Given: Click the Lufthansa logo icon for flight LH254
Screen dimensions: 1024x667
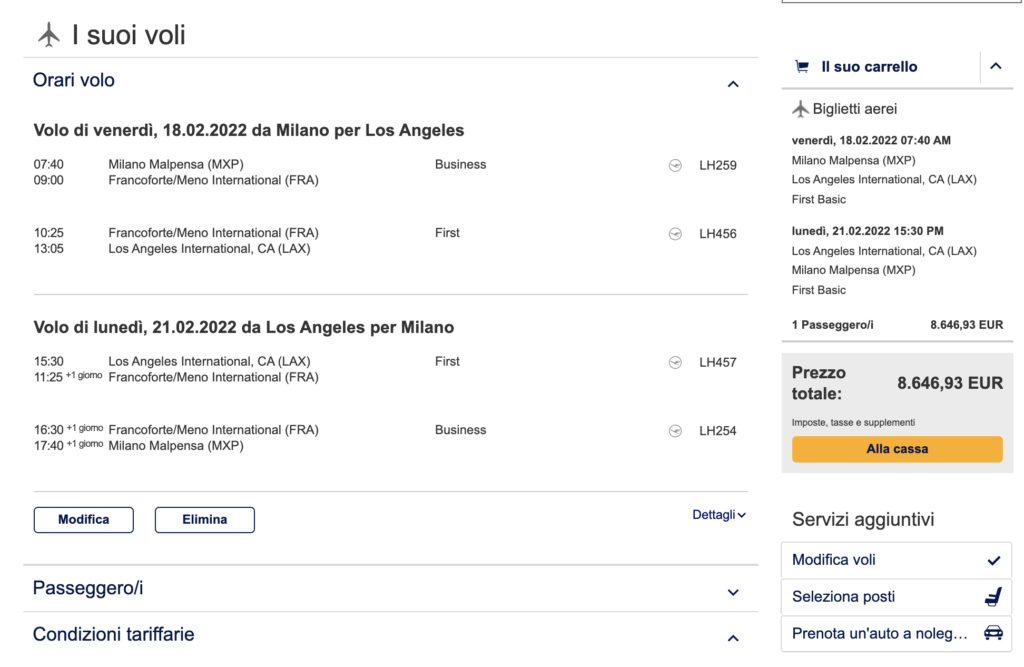Looking at the screenshot, I should click(675, 431).
